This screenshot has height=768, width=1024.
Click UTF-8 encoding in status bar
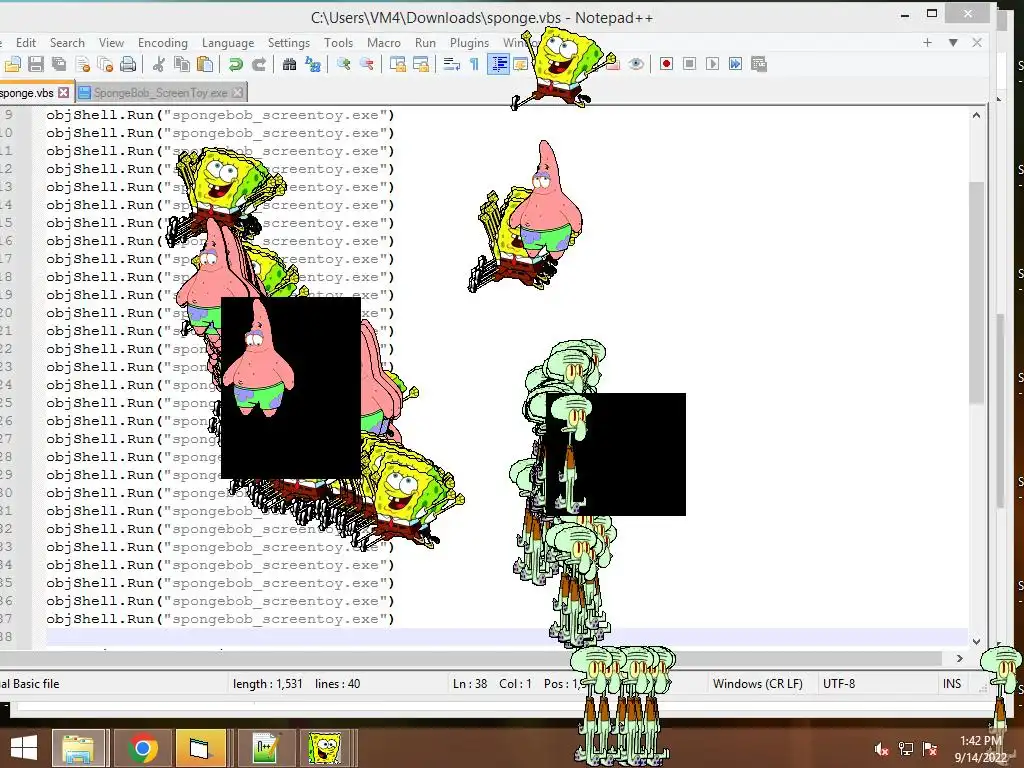click(839, 684)
